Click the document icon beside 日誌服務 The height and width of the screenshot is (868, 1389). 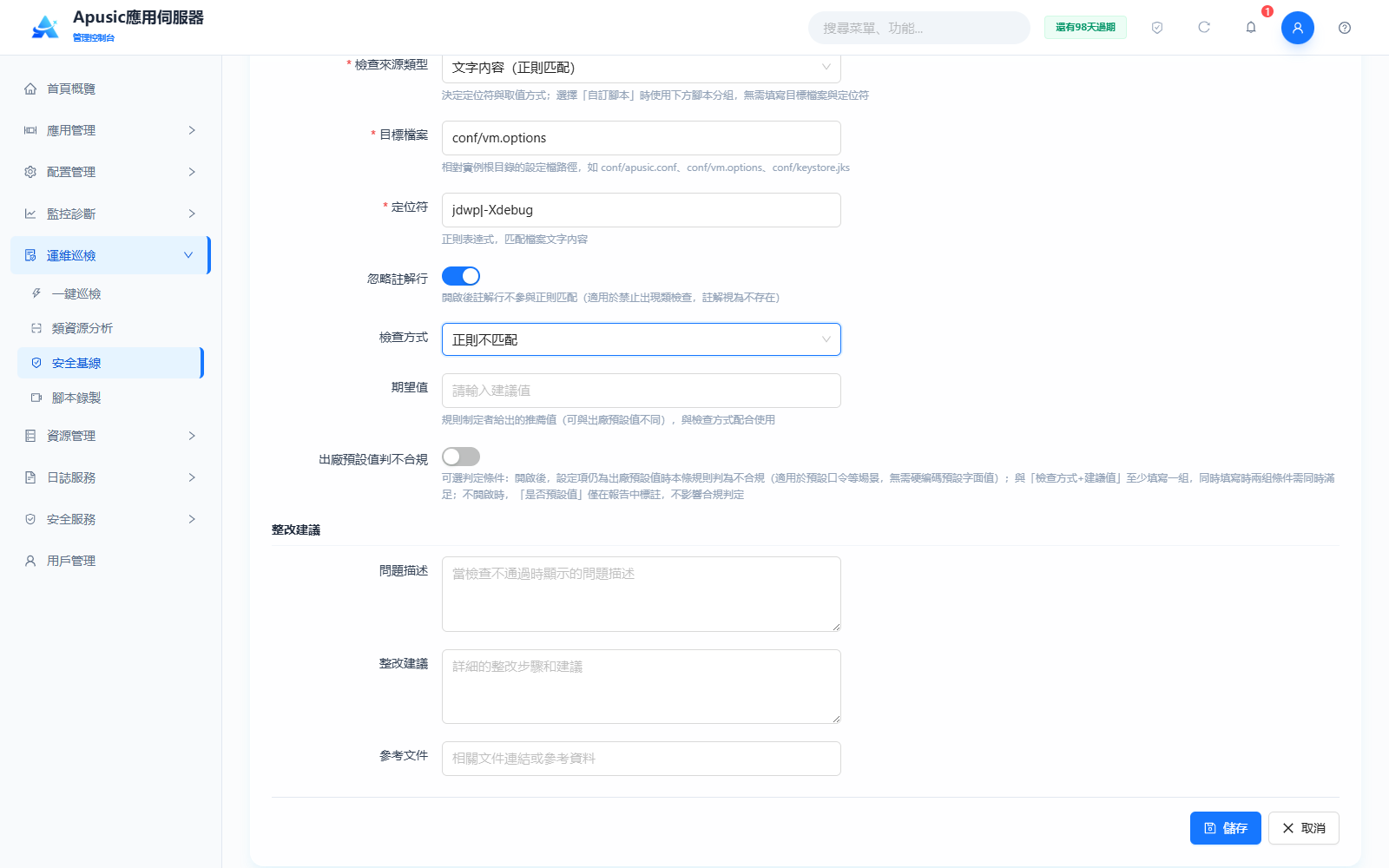coord(30,477)
